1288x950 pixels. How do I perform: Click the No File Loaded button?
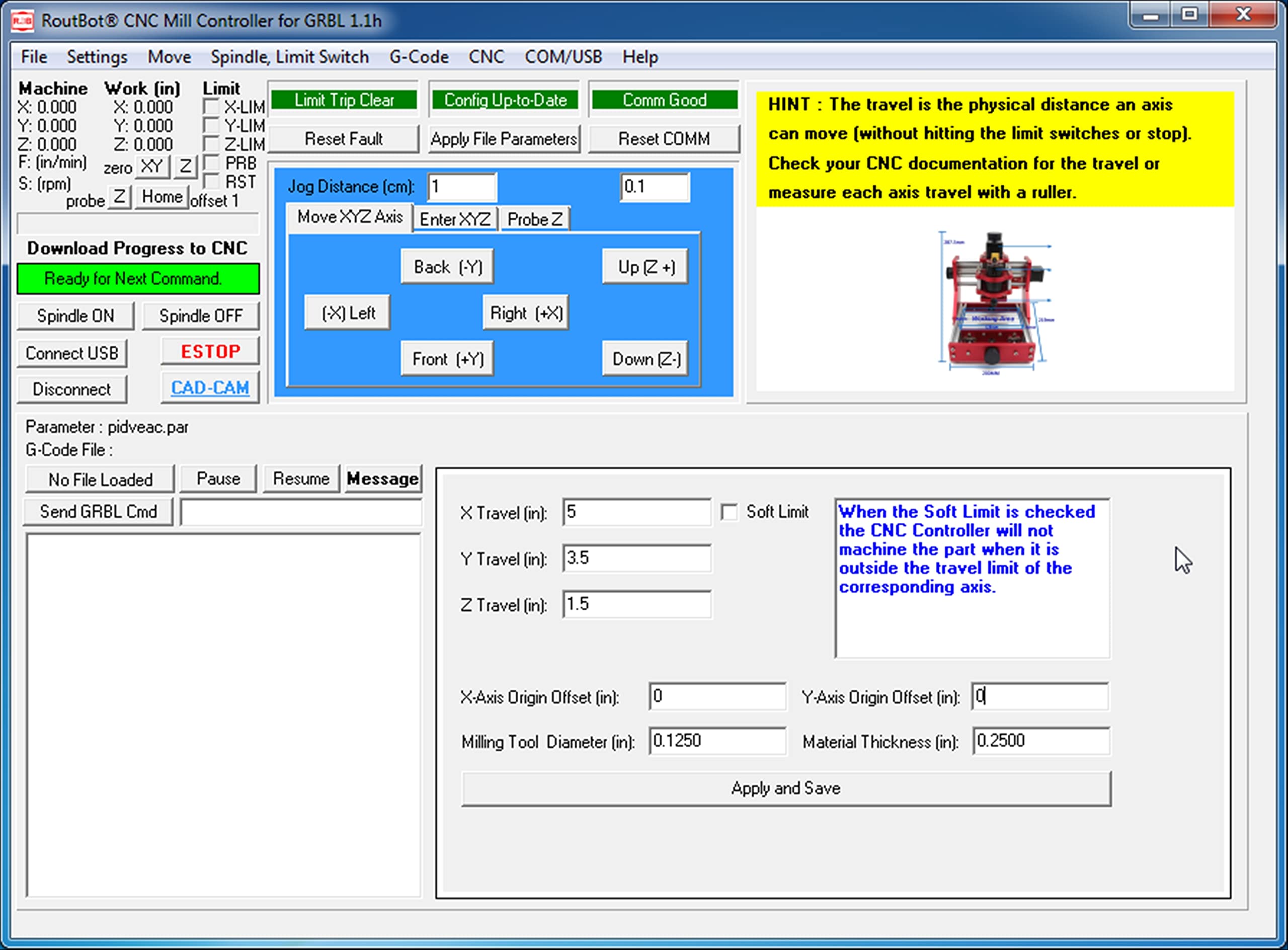click(x=100, y=479)
